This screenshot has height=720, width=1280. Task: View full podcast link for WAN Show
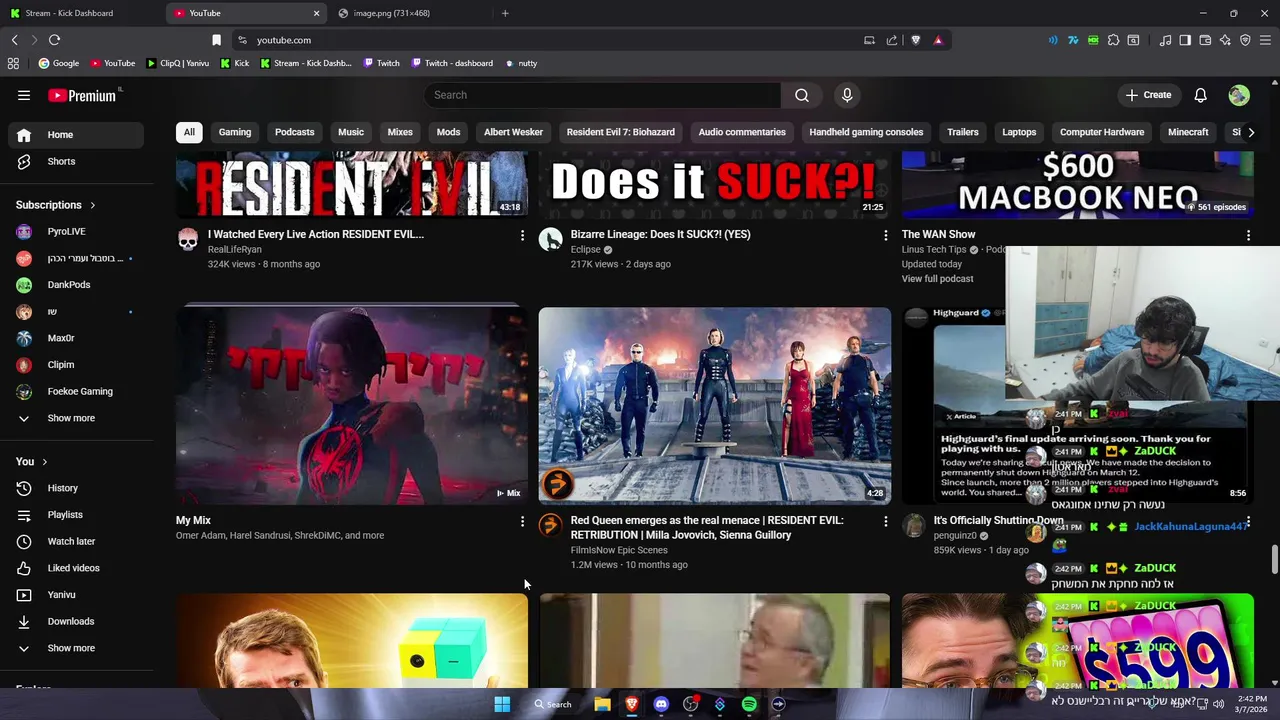(x=937, y=279)
